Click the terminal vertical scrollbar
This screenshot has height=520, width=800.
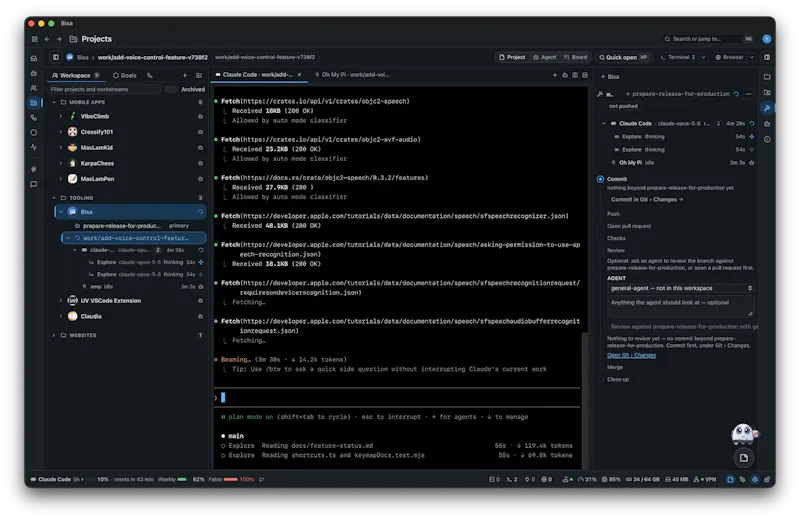point(585,400)
